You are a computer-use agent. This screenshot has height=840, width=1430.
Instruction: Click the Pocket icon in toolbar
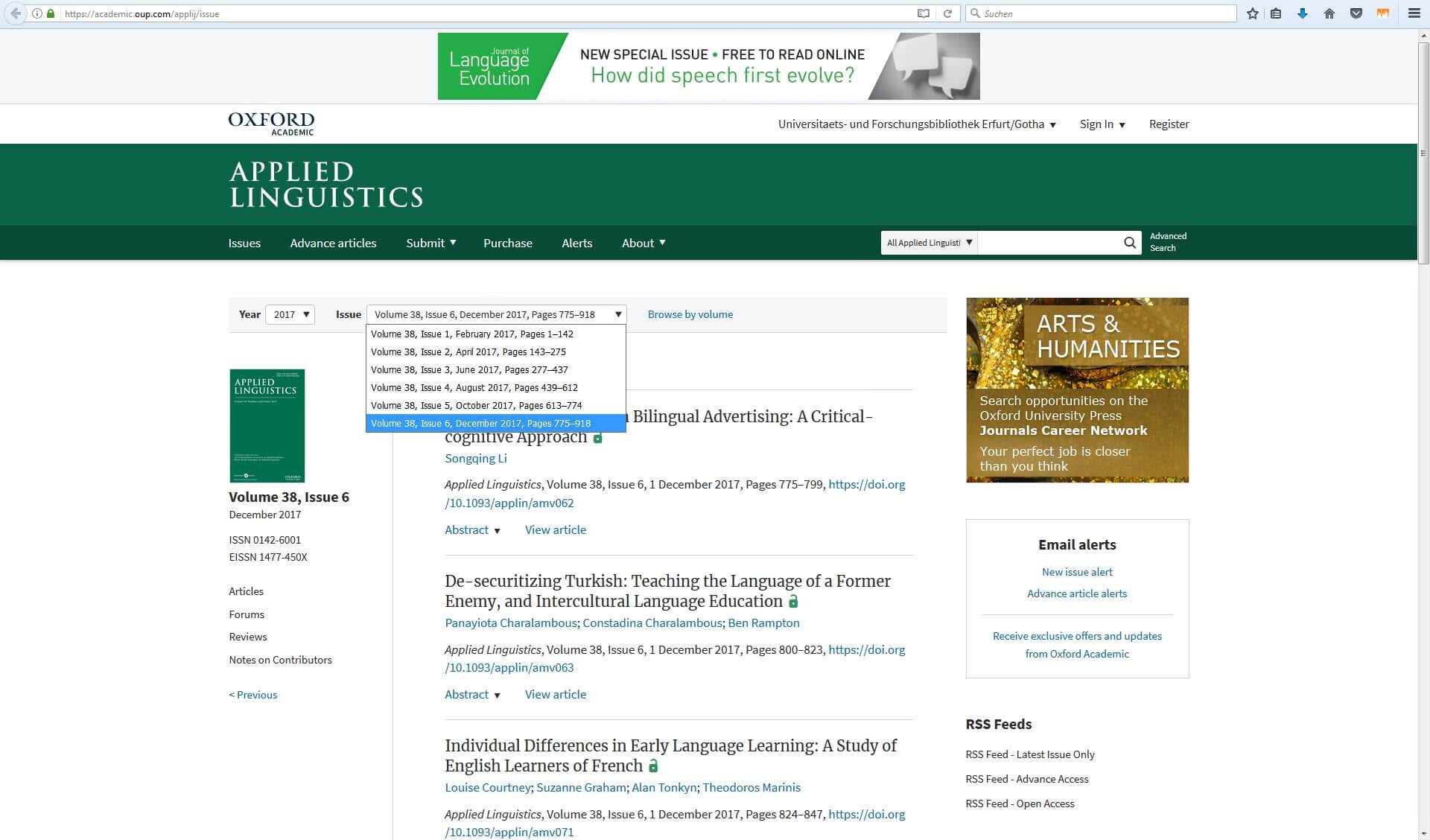click(x=1356, y=13)
